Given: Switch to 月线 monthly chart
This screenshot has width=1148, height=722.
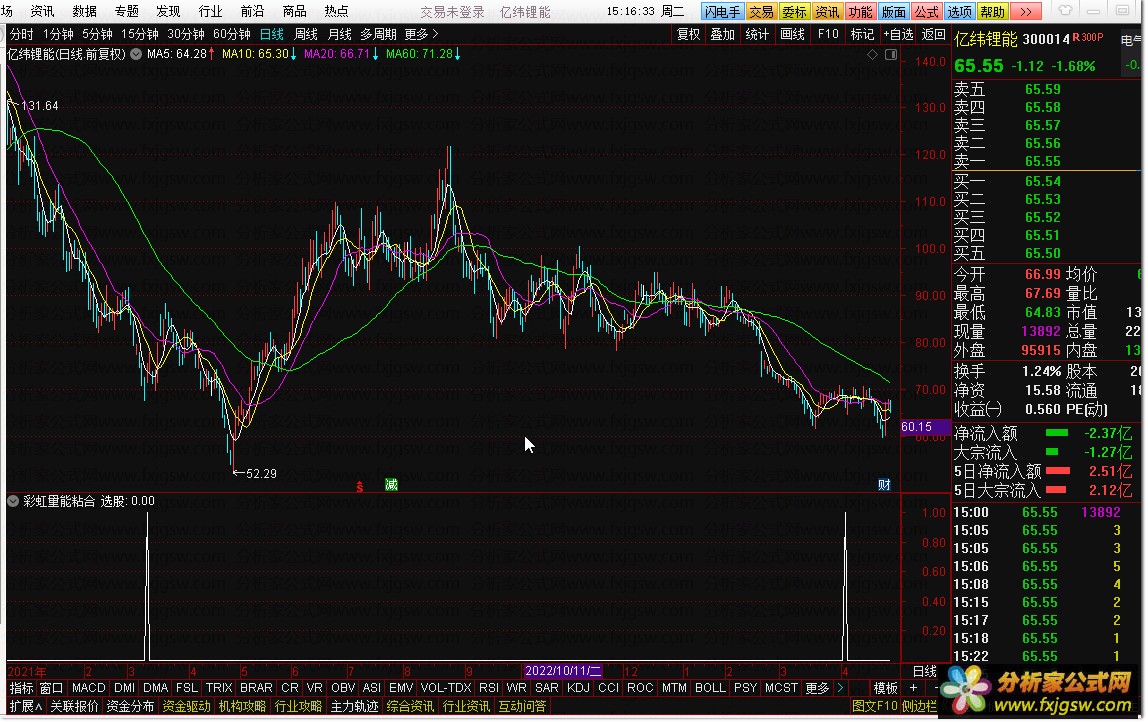Looking at the screenshot, I should coord(339,34).
